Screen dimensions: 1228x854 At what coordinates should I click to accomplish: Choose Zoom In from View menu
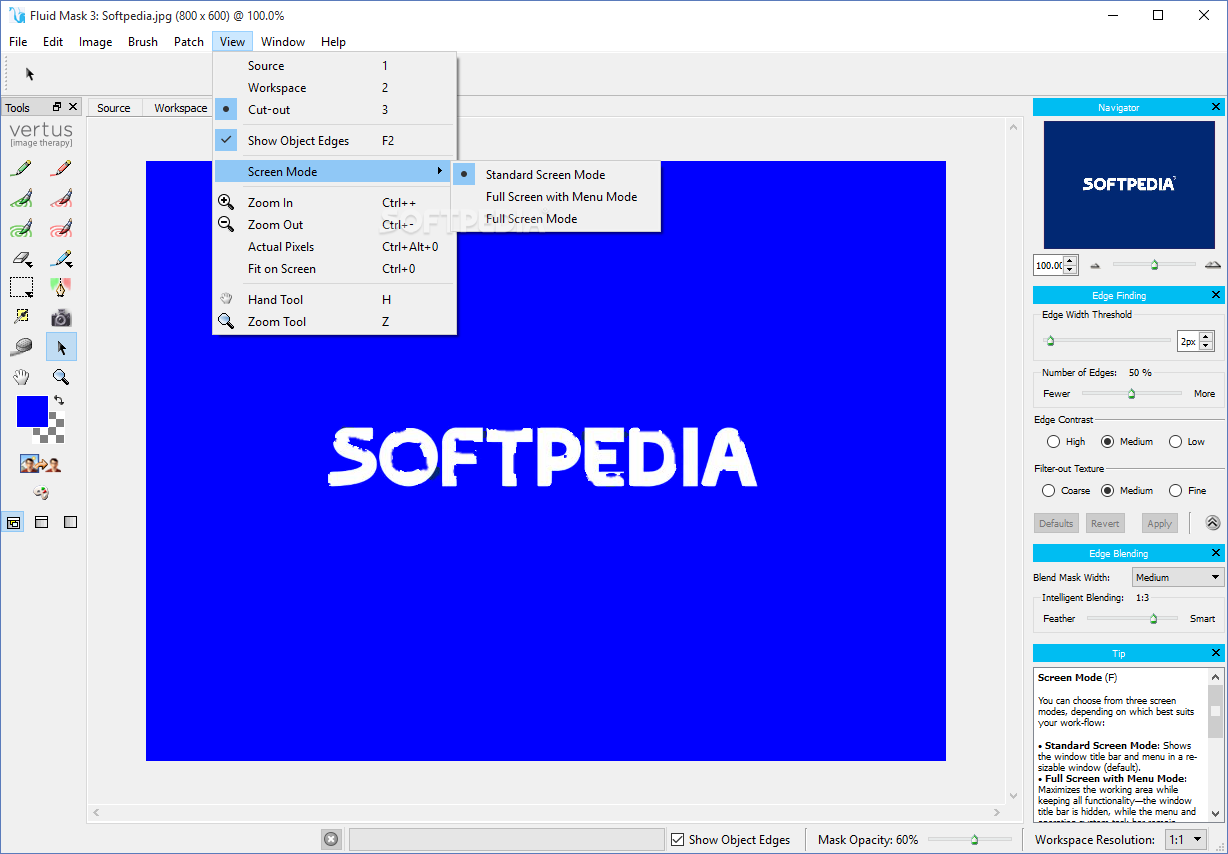coord(335,203)
